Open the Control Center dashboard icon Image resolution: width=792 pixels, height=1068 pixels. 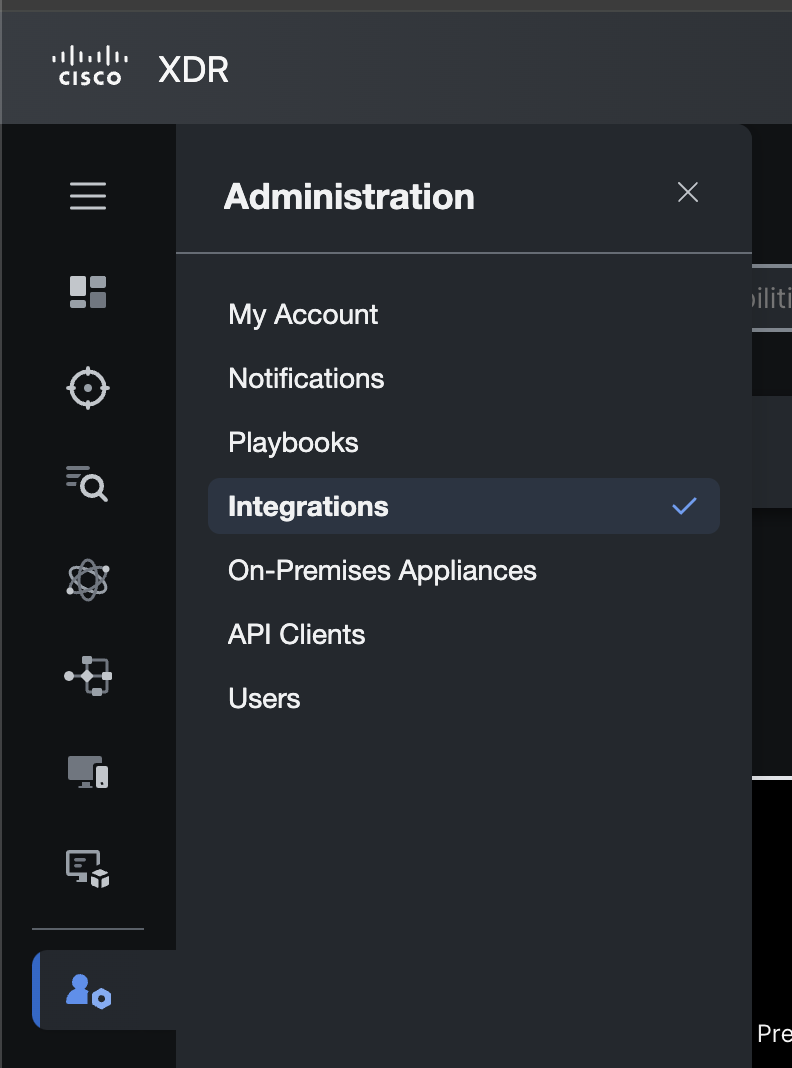pyautogui.click(x=88, y=292)
